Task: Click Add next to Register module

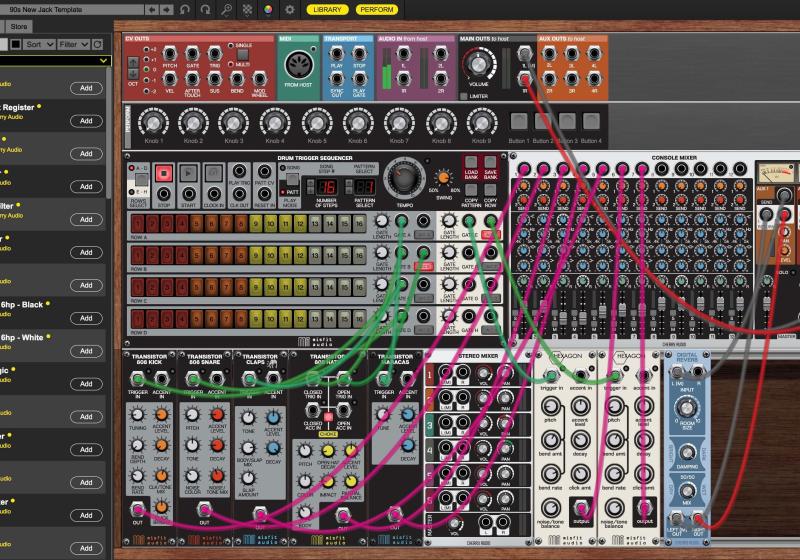Action: pos(86,121)
